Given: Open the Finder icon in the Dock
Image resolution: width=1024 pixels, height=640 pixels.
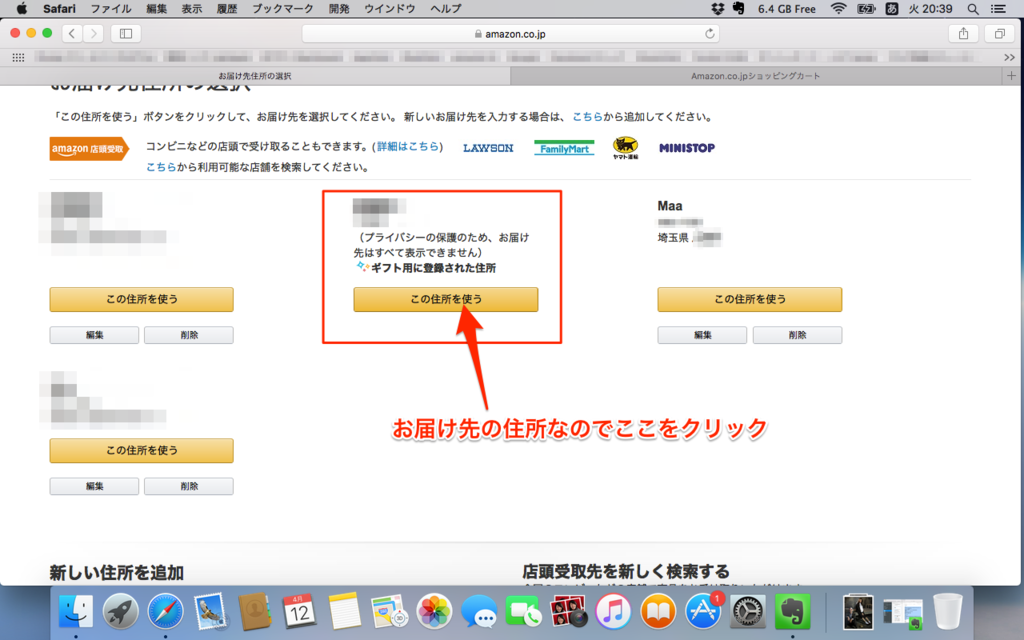Looking at the screenshot, I should (x=76, y=612).
